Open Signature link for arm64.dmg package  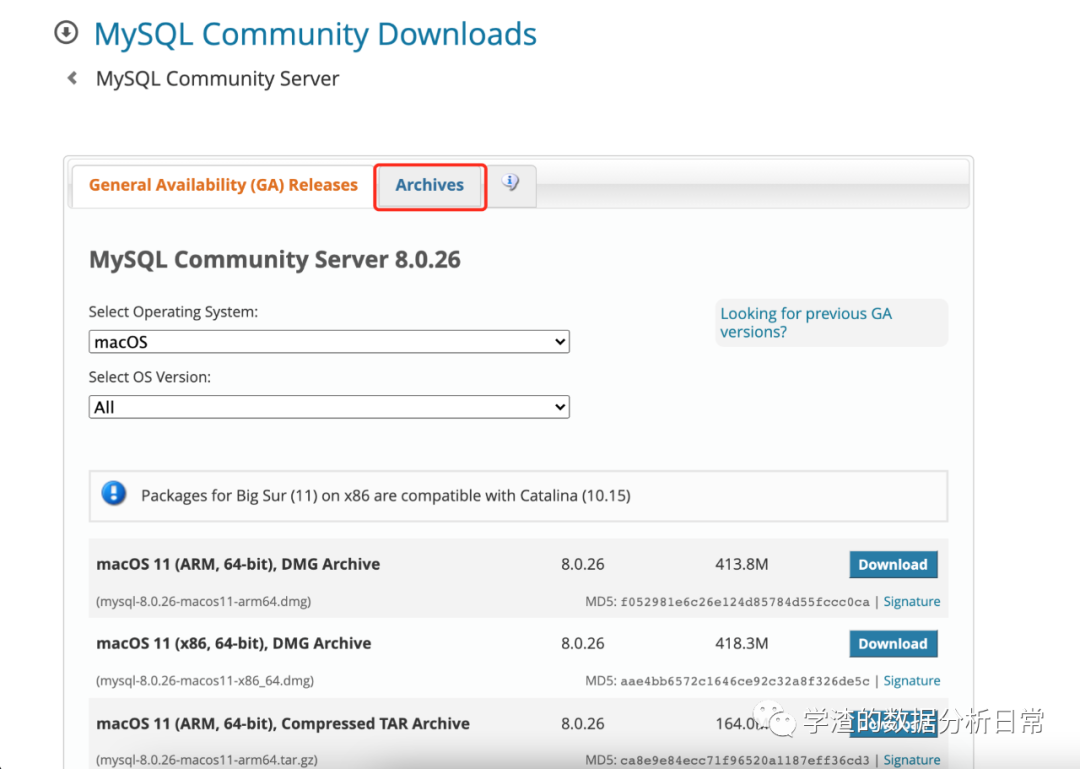click(x=912, y=602)
